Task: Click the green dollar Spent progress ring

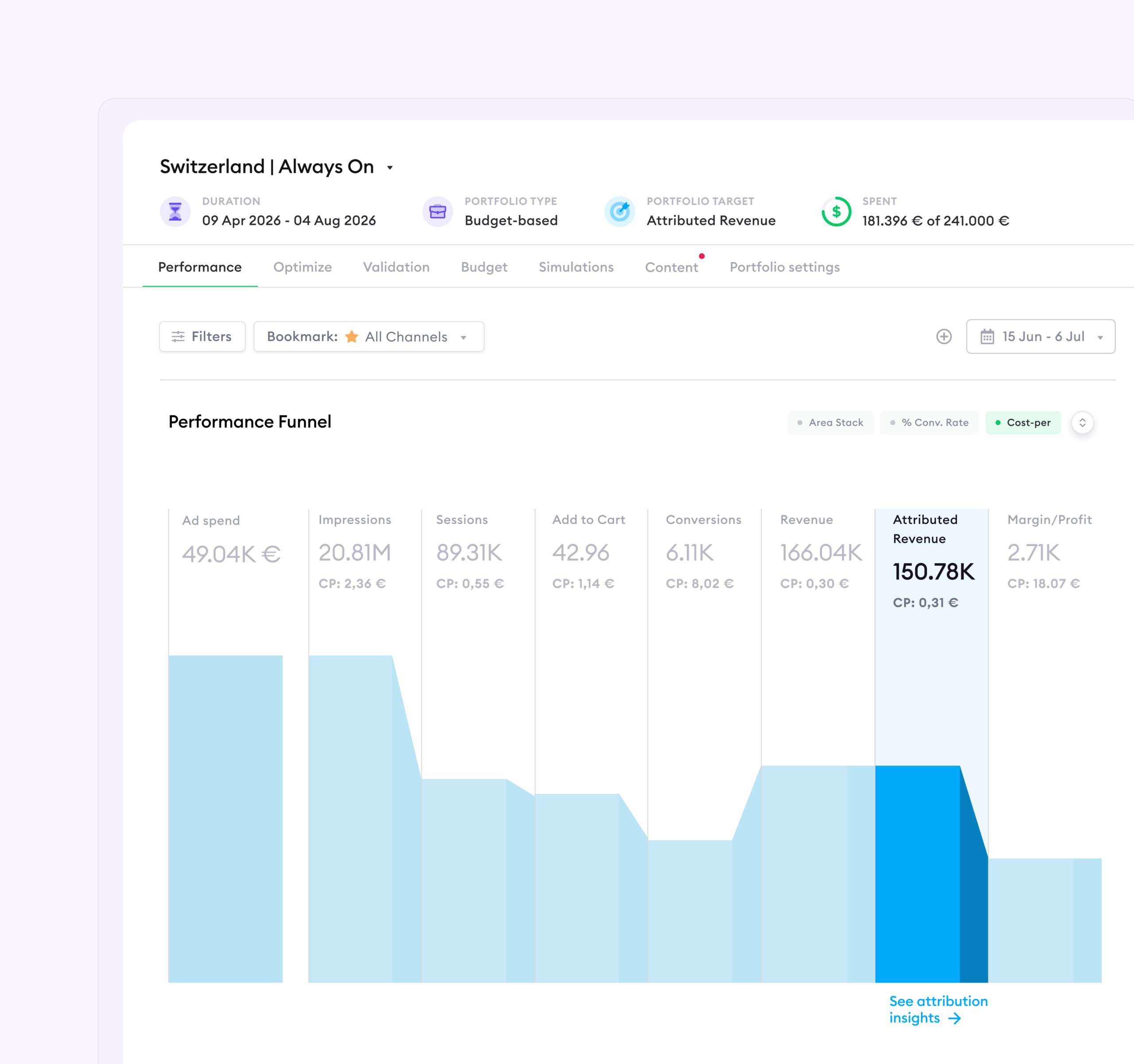Action: pos(836,212)
